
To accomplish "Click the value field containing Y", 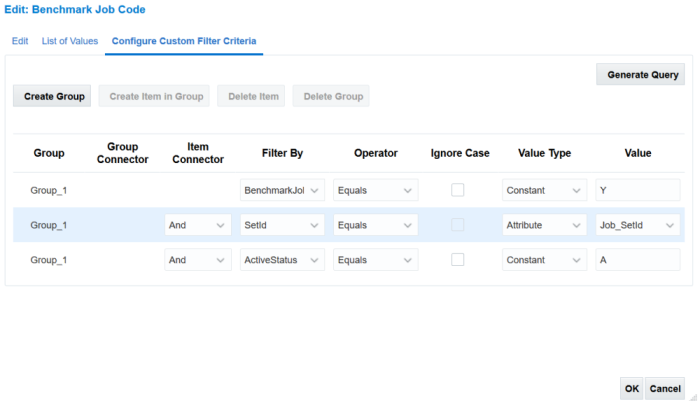I will [x=637, y=190].
